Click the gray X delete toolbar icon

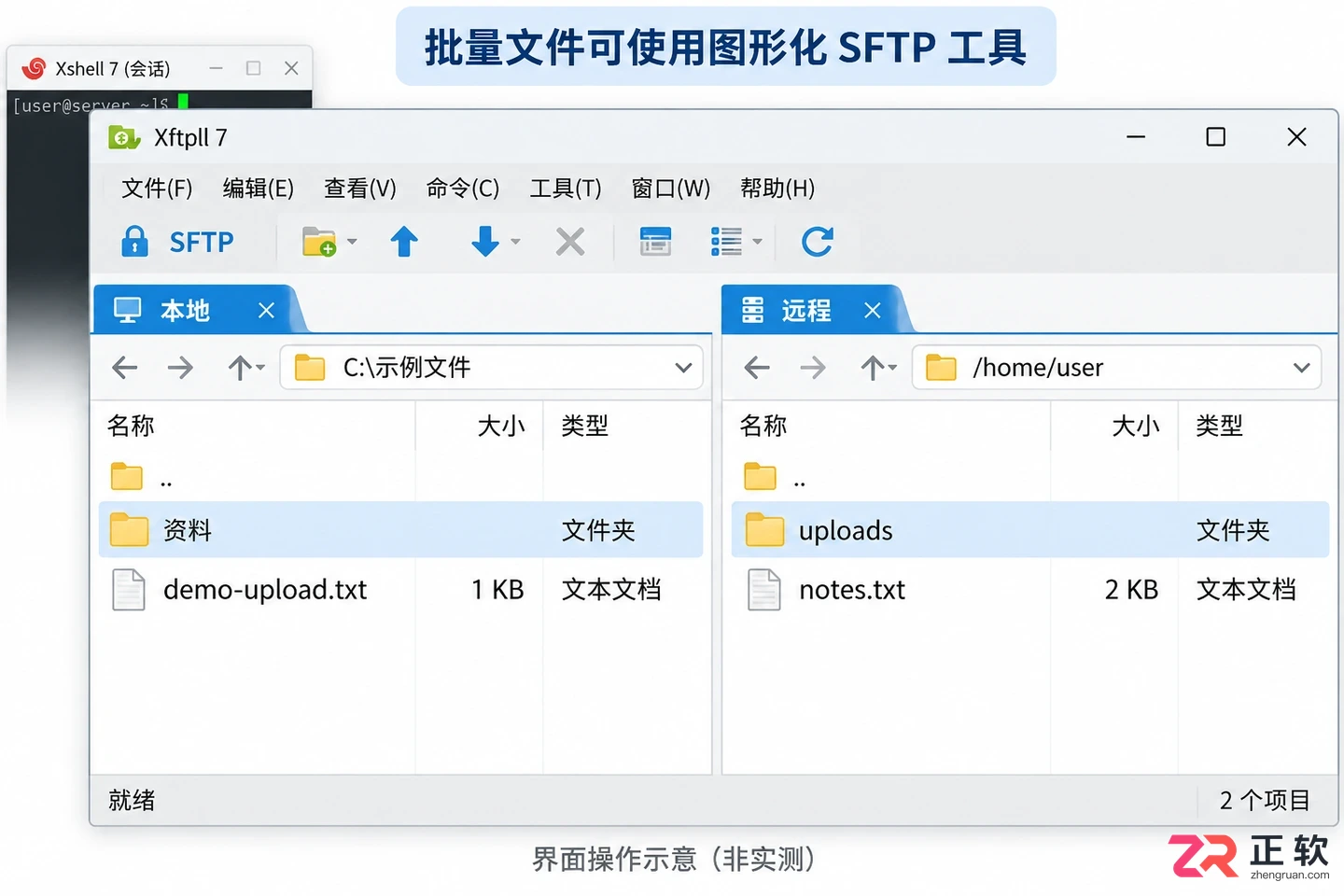(x=570, y=242)
